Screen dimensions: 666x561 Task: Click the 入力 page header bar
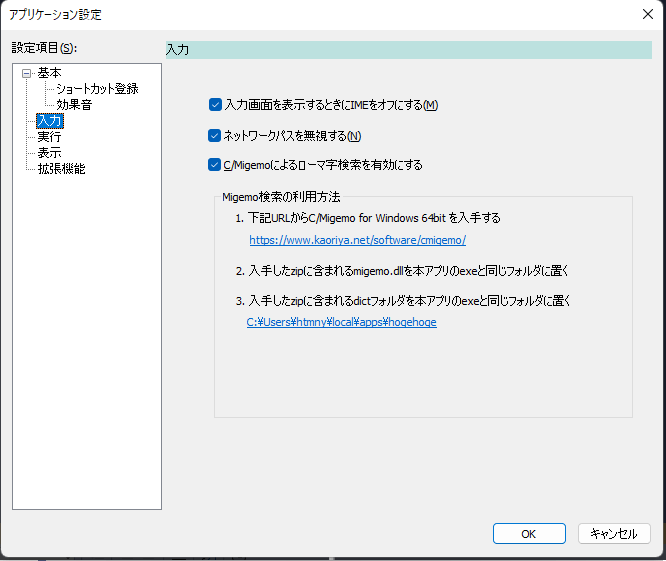[409, 50]
